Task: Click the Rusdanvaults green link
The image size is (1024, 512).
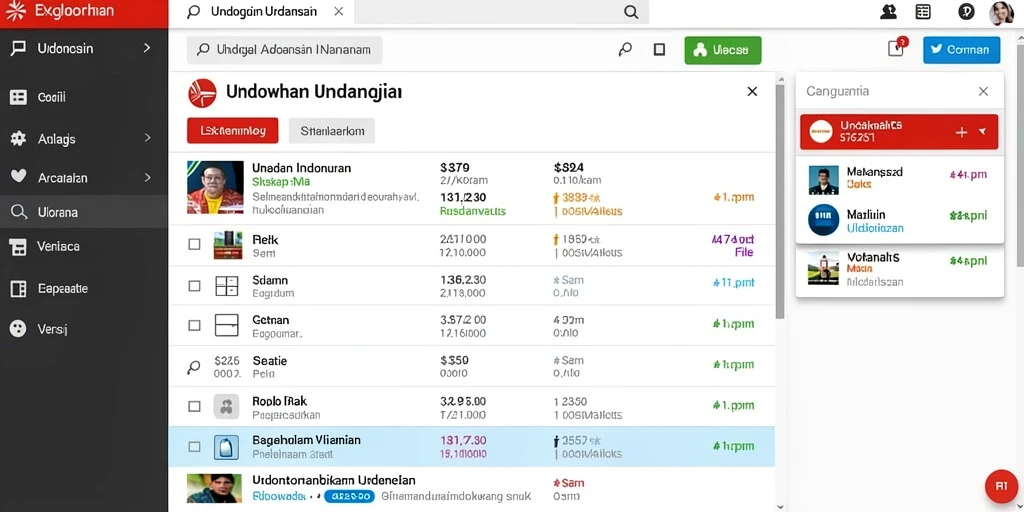Action: (x=473, y=212)
